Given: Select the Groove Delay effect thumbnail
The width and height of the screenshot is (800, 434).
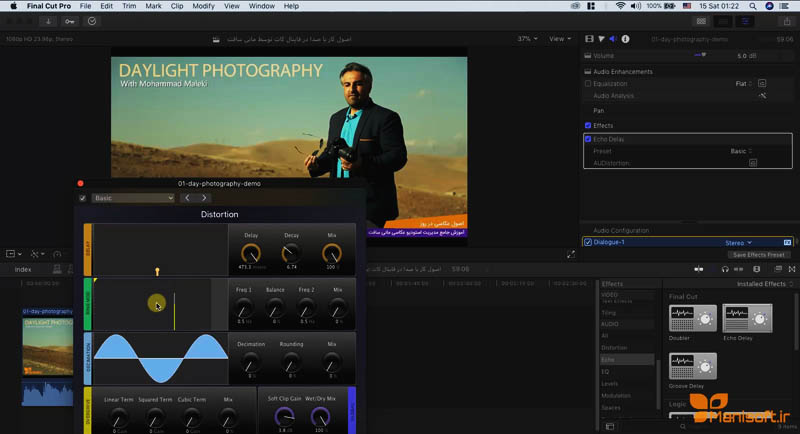Looking at the screenshot, I should tap(692, 366).
